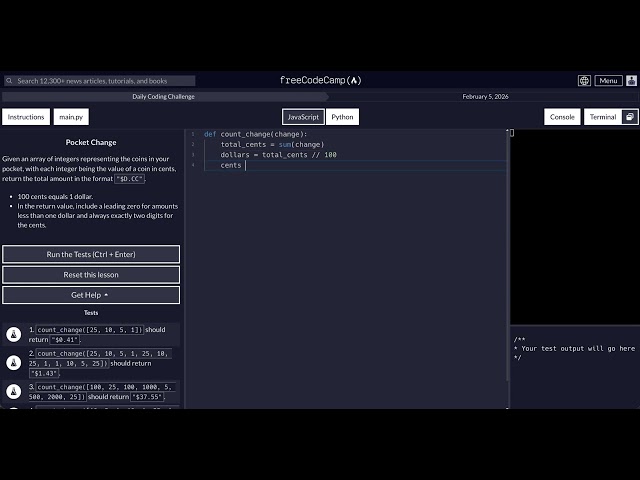Click the 'dollars = total_cents // 100' line
This screenshot has height=480, width=640.
coord(278,155)
